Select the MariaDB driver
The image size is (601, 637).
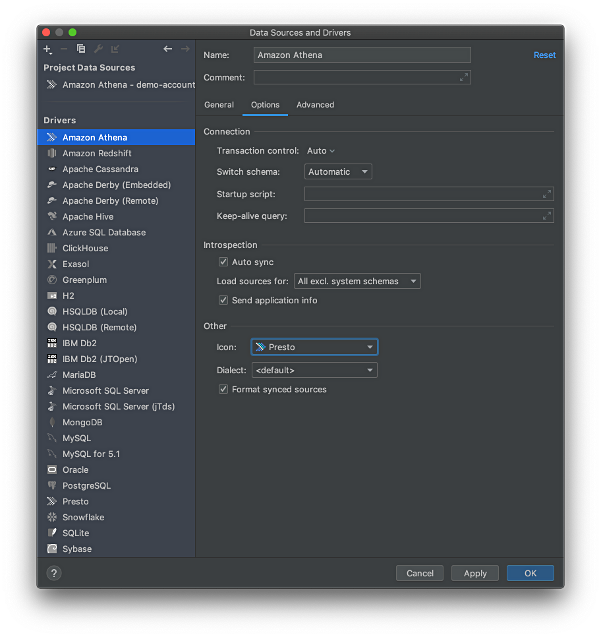click(x=116, y=375)
